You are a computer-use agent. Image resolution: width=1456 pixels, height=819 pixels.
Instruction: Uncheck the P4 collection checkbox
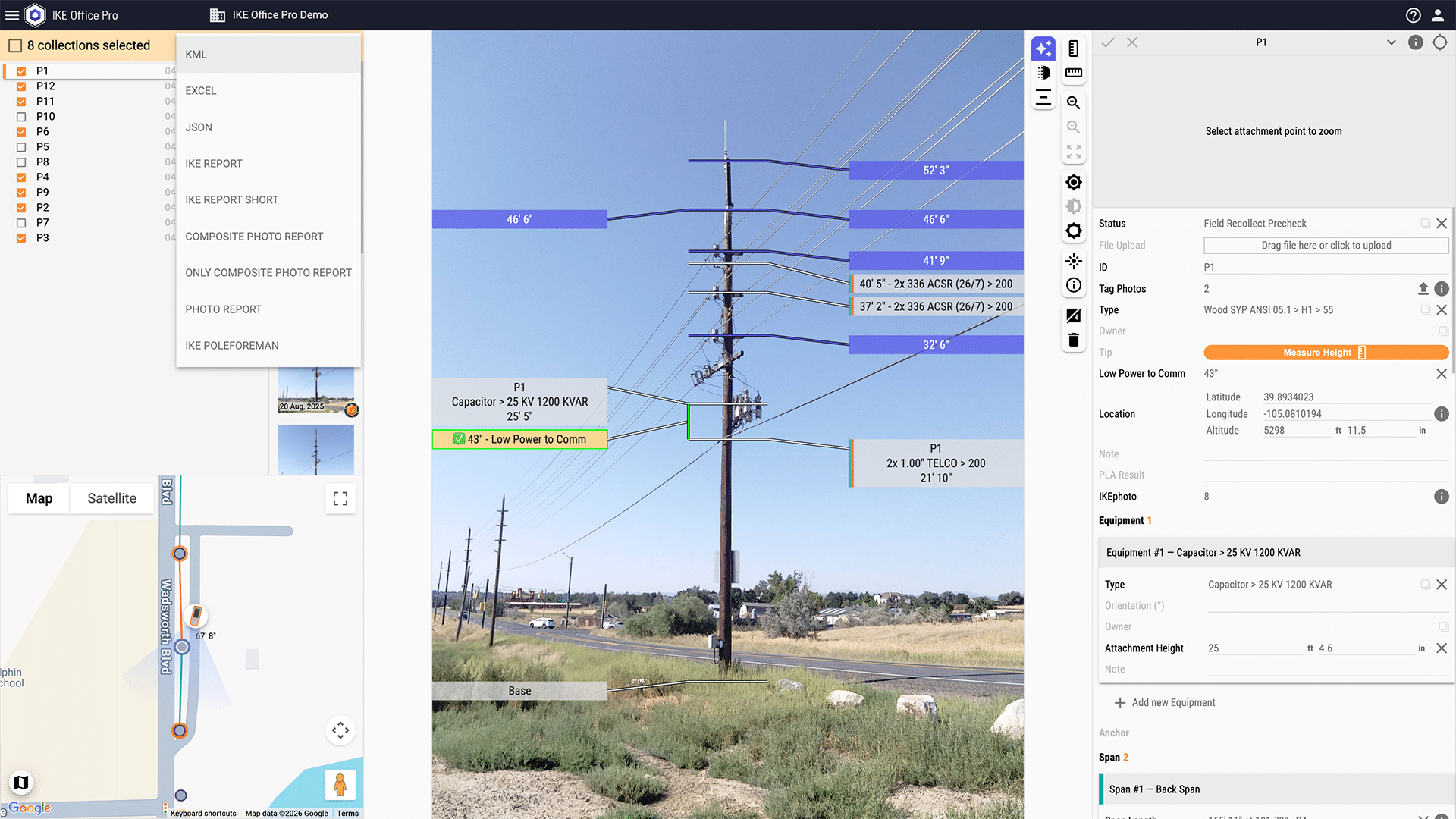[21, 177]
